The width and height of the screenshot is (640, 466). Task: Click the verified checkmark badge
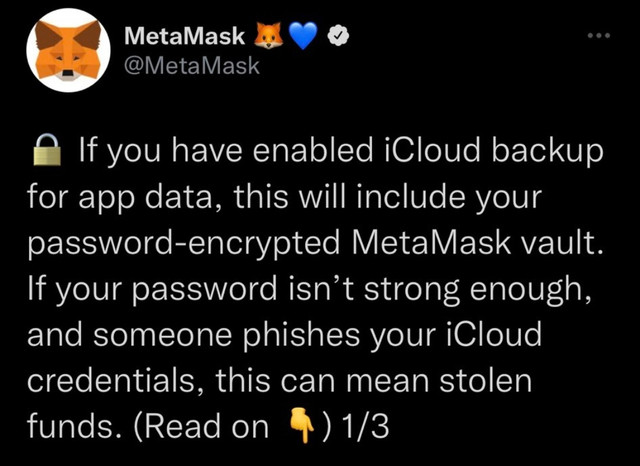338,36
